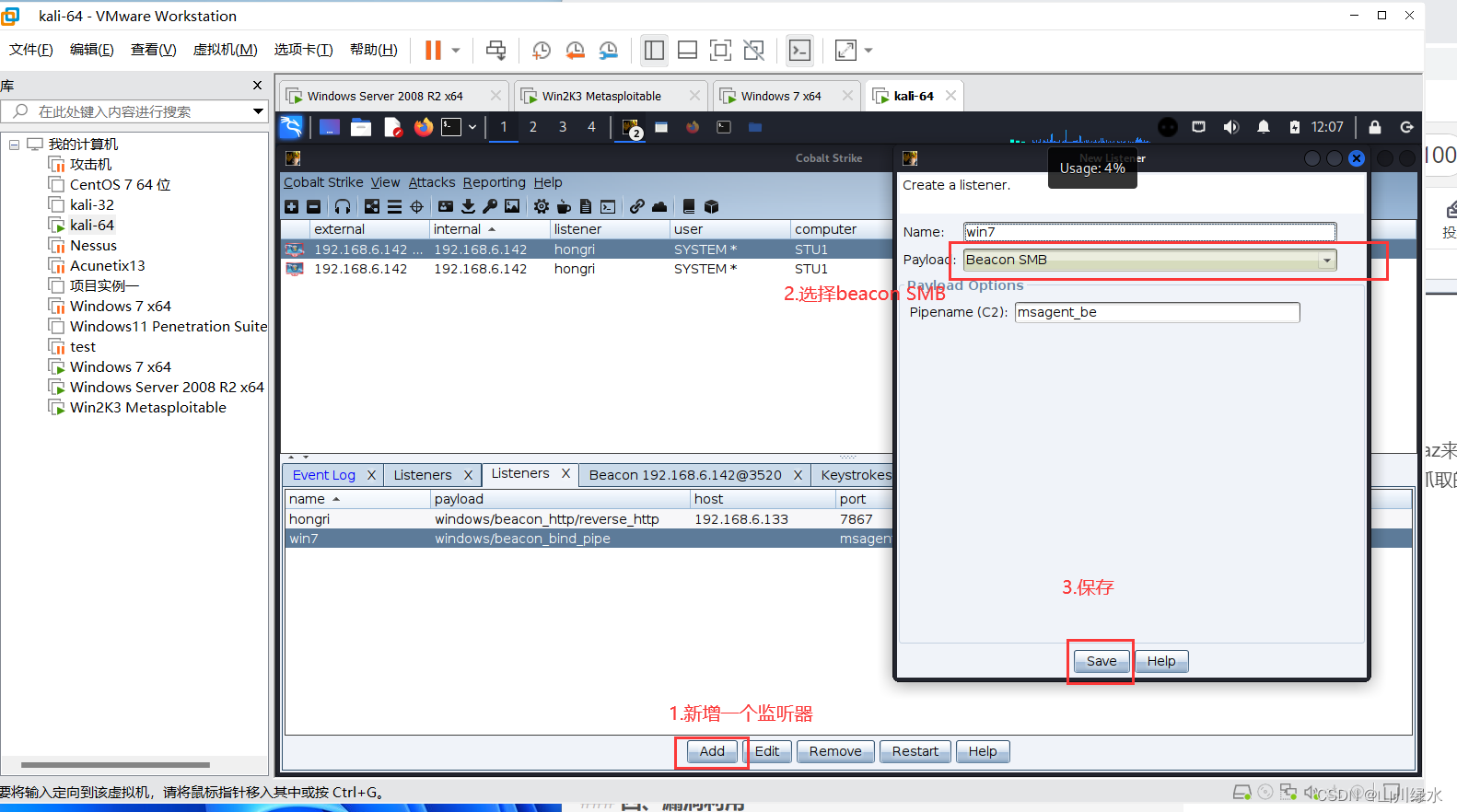Viewport: 1457px width, 812px height.
Task: Switch to Kali workspace 2
Action: pos(533,127)
